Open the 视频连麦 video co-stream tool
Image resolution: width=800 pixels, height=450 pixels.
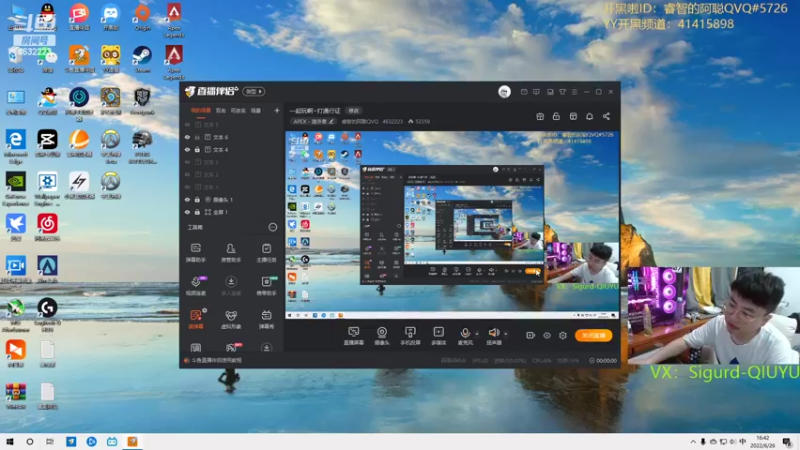coord(195,286)
